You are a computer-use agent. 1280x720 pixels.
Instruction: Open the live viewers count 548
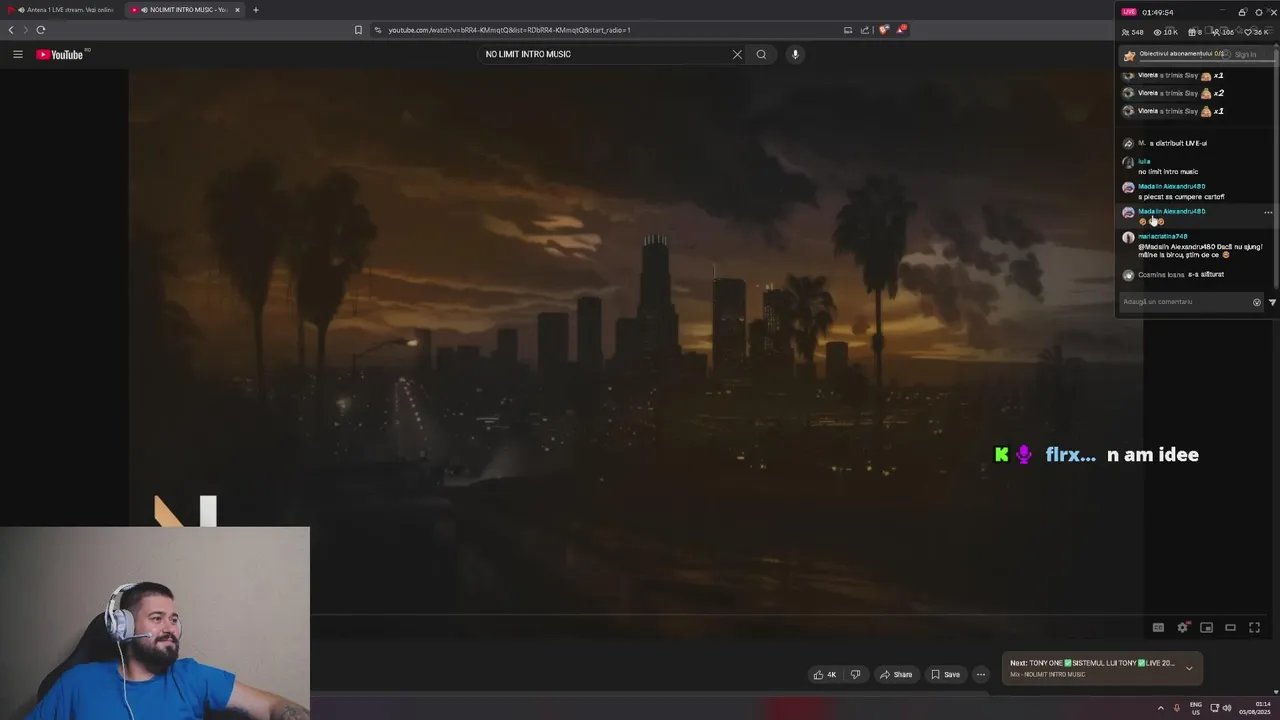[1133, 32]
